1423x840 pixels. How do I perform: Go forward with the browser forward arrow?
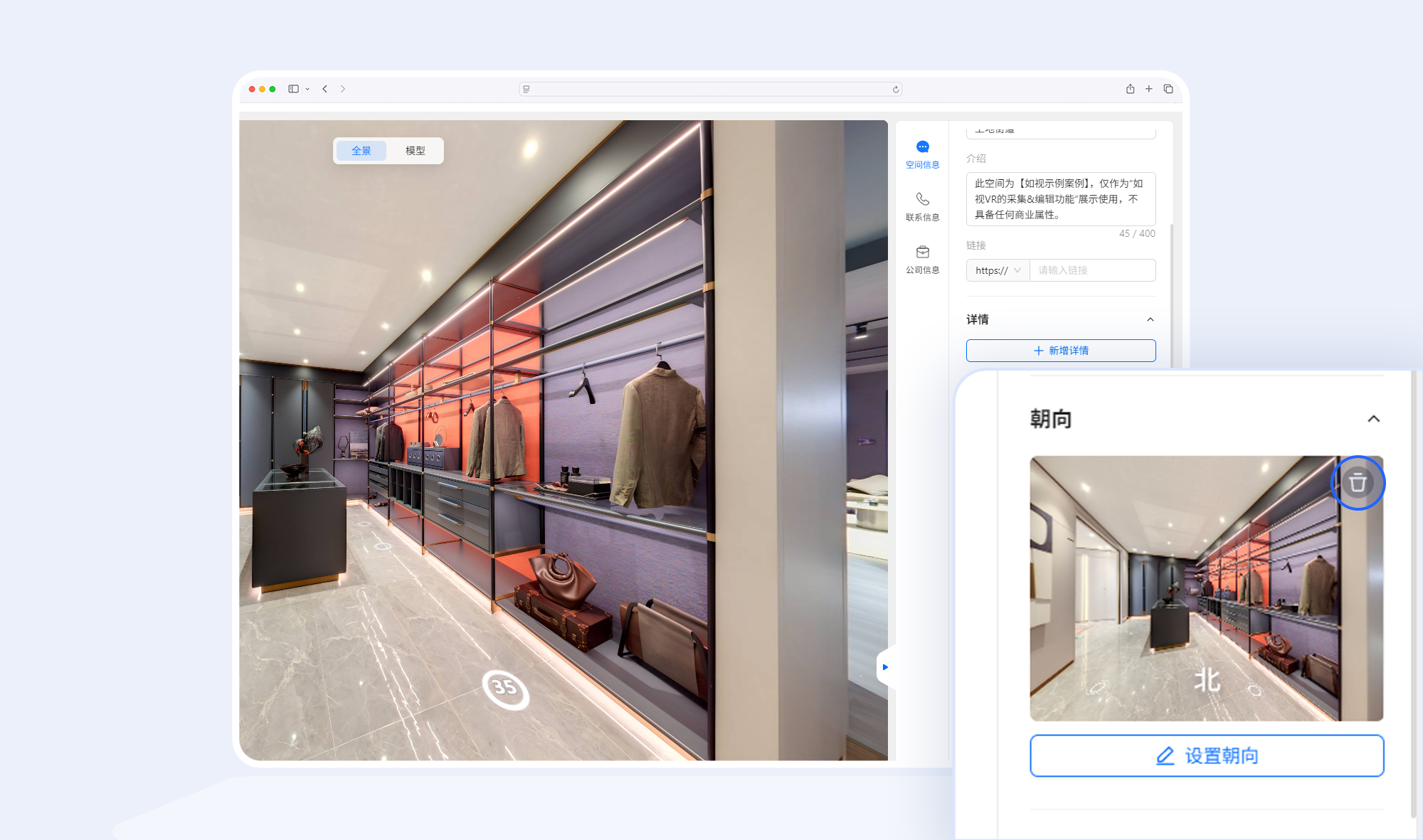[x=343, y=89]
